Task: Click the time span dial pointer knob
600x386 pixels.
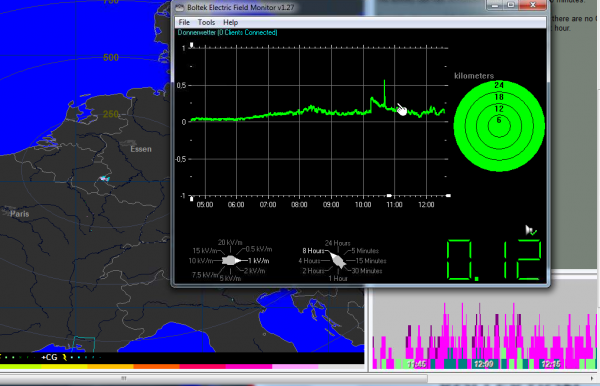Action: pos(337,259)
